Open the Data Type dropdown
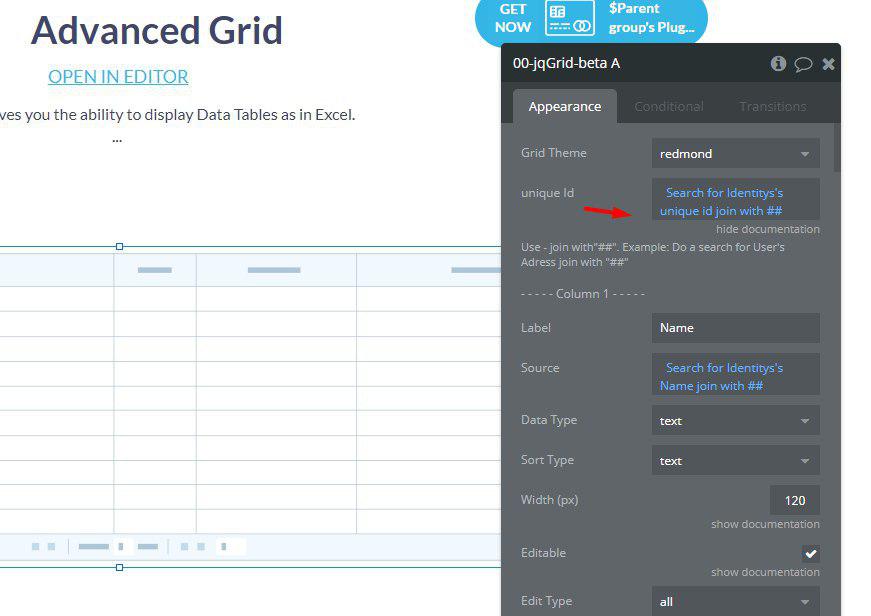 click(x=735, y=420)
